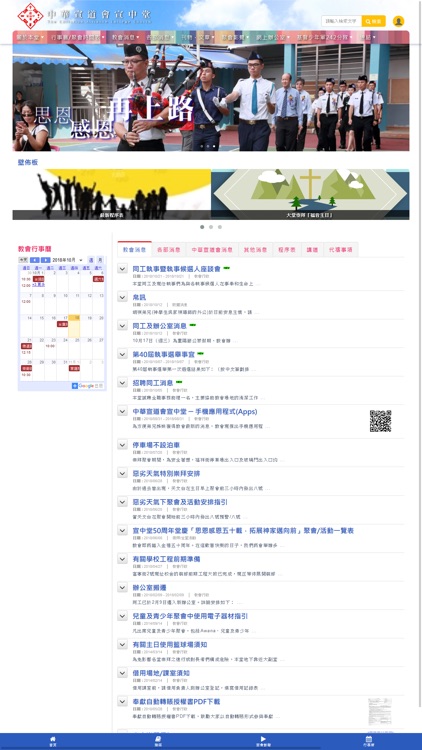
Task: Click the book icon in the bottom bar
Action: pos(158,741)
